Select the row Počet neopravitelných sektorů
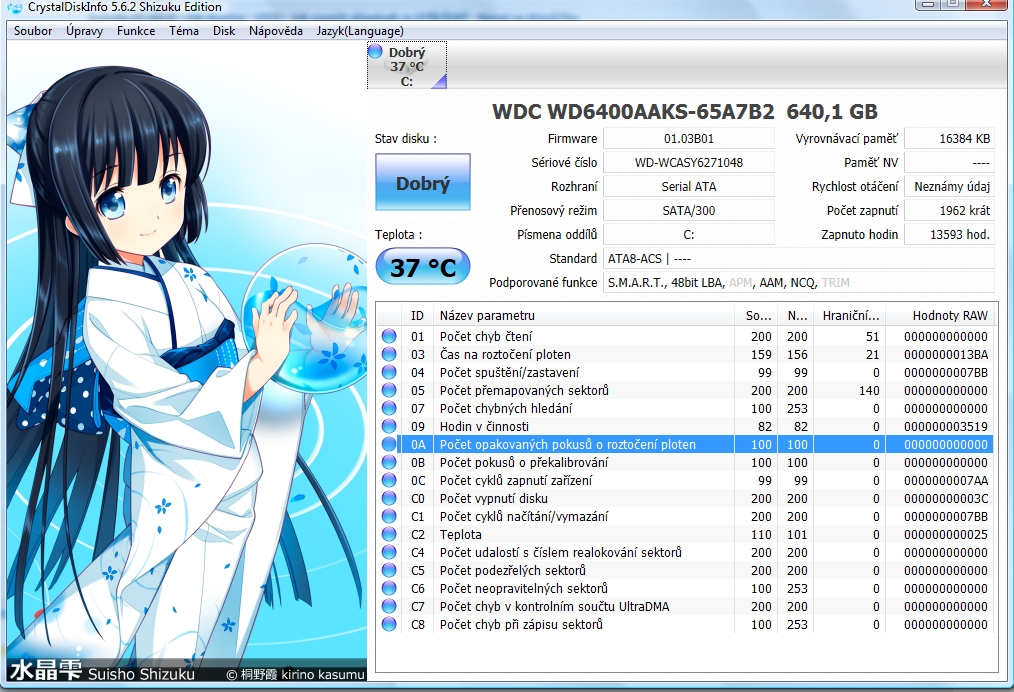This screenshot has width=1014, height=692. (x=685, y=589)
